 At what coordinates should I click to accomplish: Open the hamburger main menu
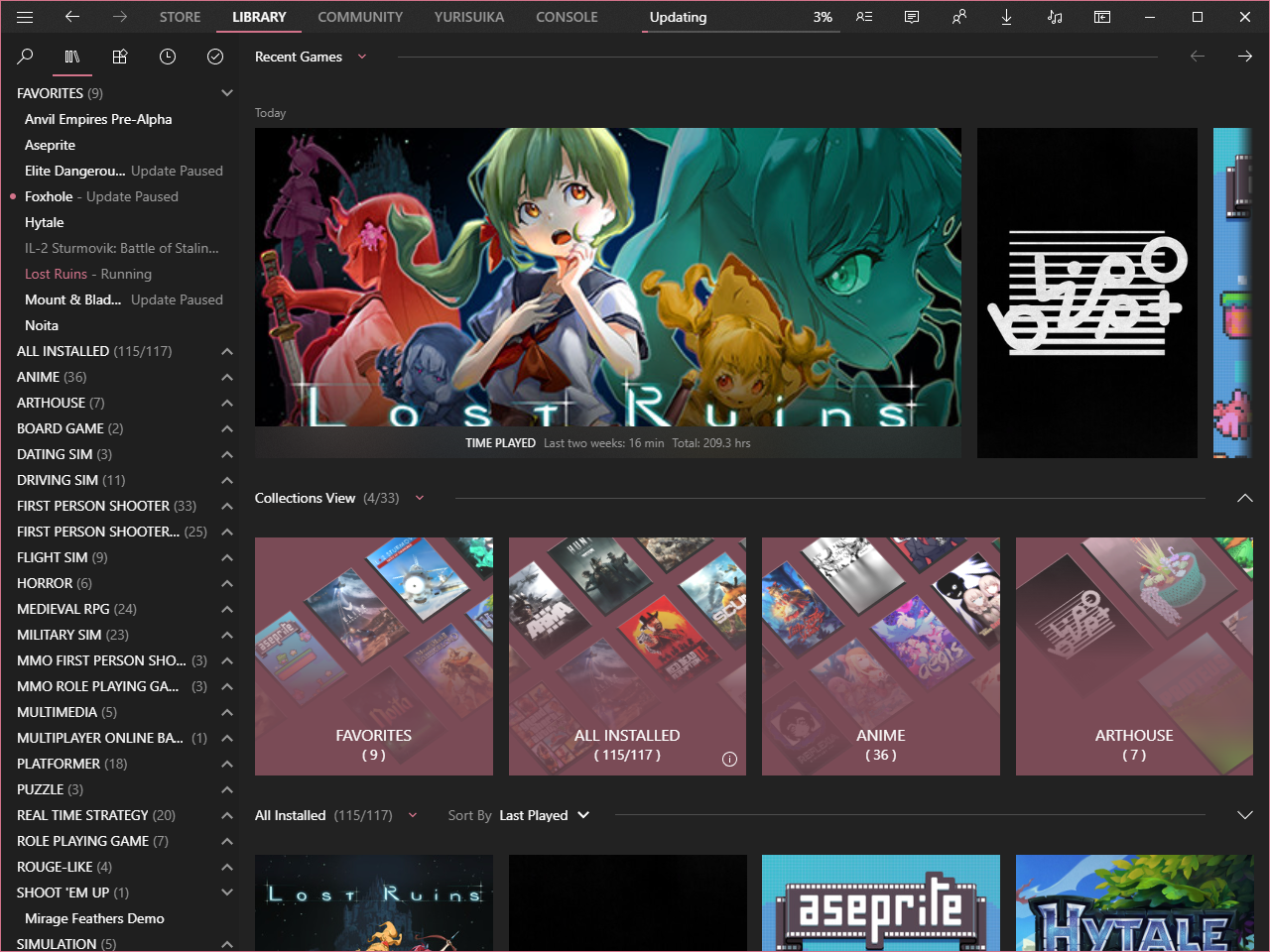tap(25, 17)
